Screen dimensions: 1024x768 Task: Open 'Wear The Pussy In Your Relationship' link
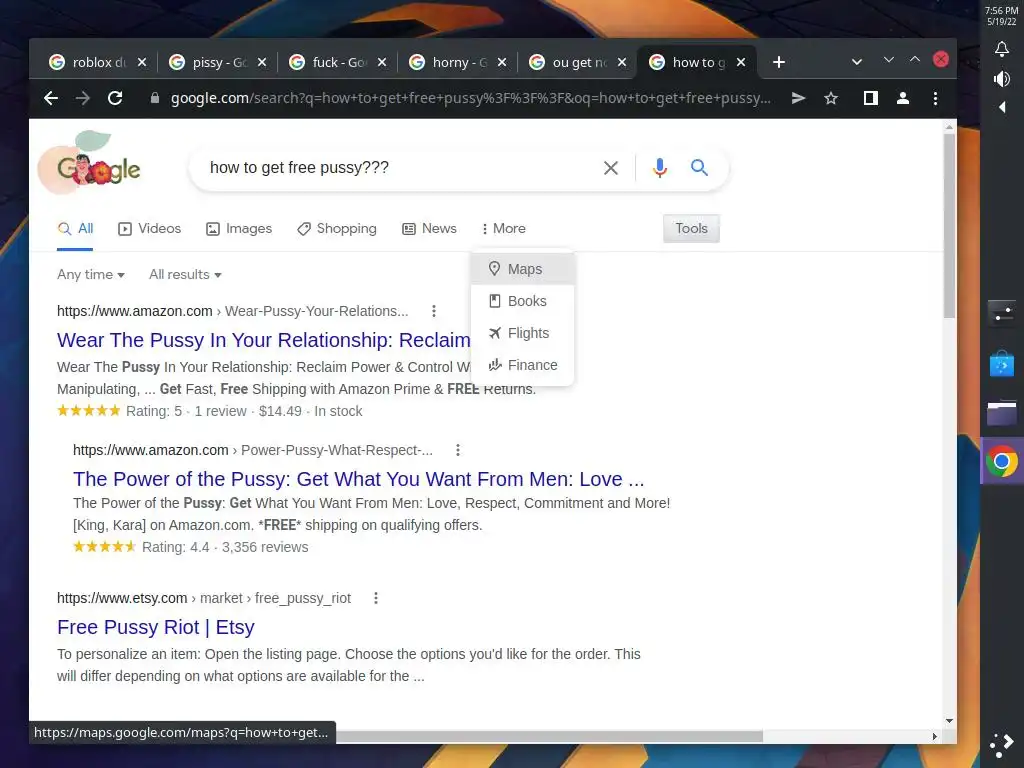[263, 340]
